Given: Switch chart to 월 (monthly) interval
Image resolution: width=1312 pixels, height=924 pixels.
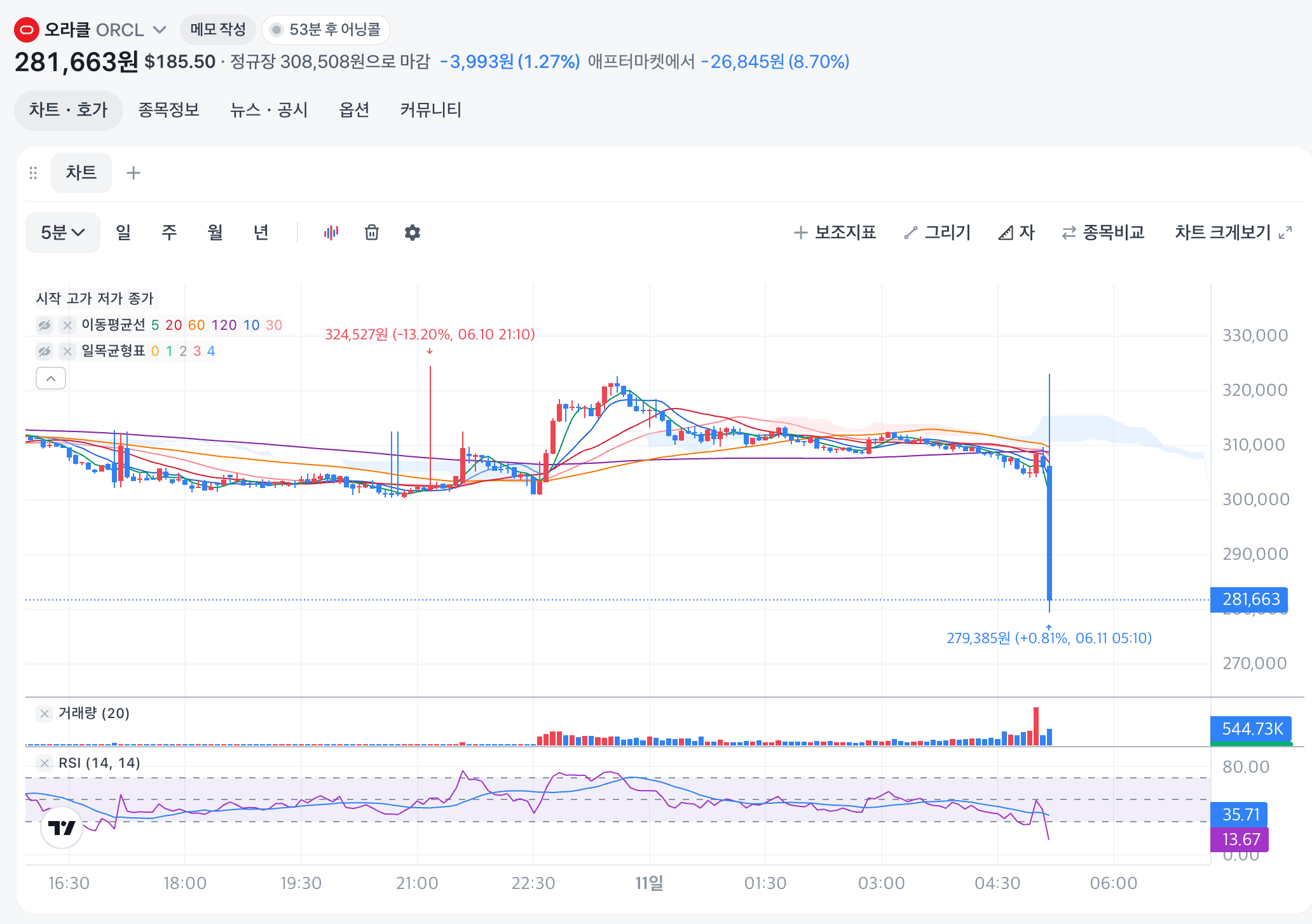Looking at the screenshot, I should 215,233.
